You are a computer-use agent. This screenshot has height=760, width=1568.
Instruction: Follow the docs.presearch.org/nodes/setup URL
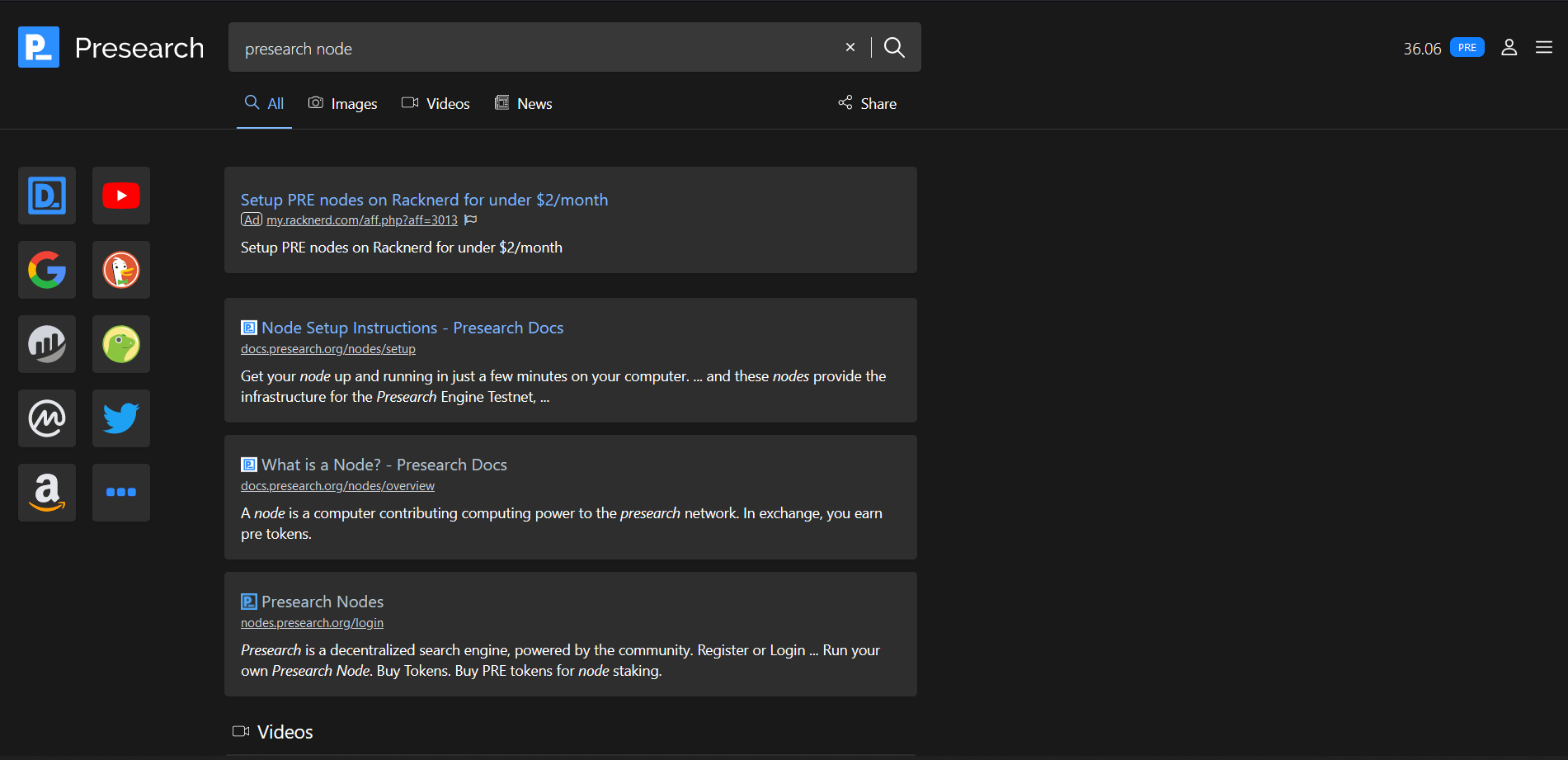pos(328,349)
